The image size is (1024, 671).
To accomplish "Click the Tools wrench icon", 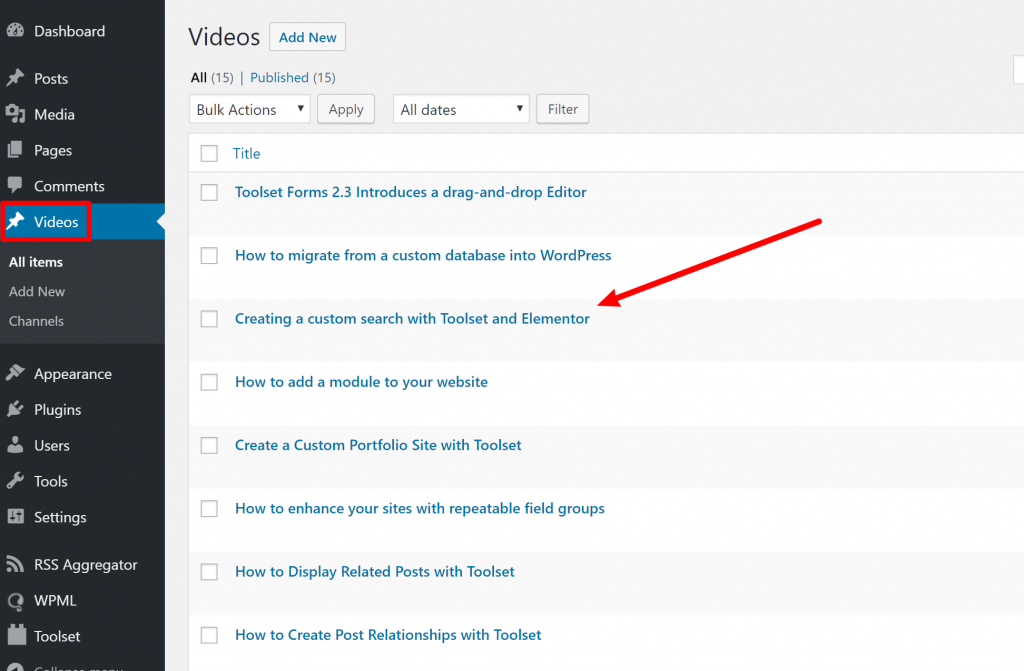I will (x=15, y=481).
